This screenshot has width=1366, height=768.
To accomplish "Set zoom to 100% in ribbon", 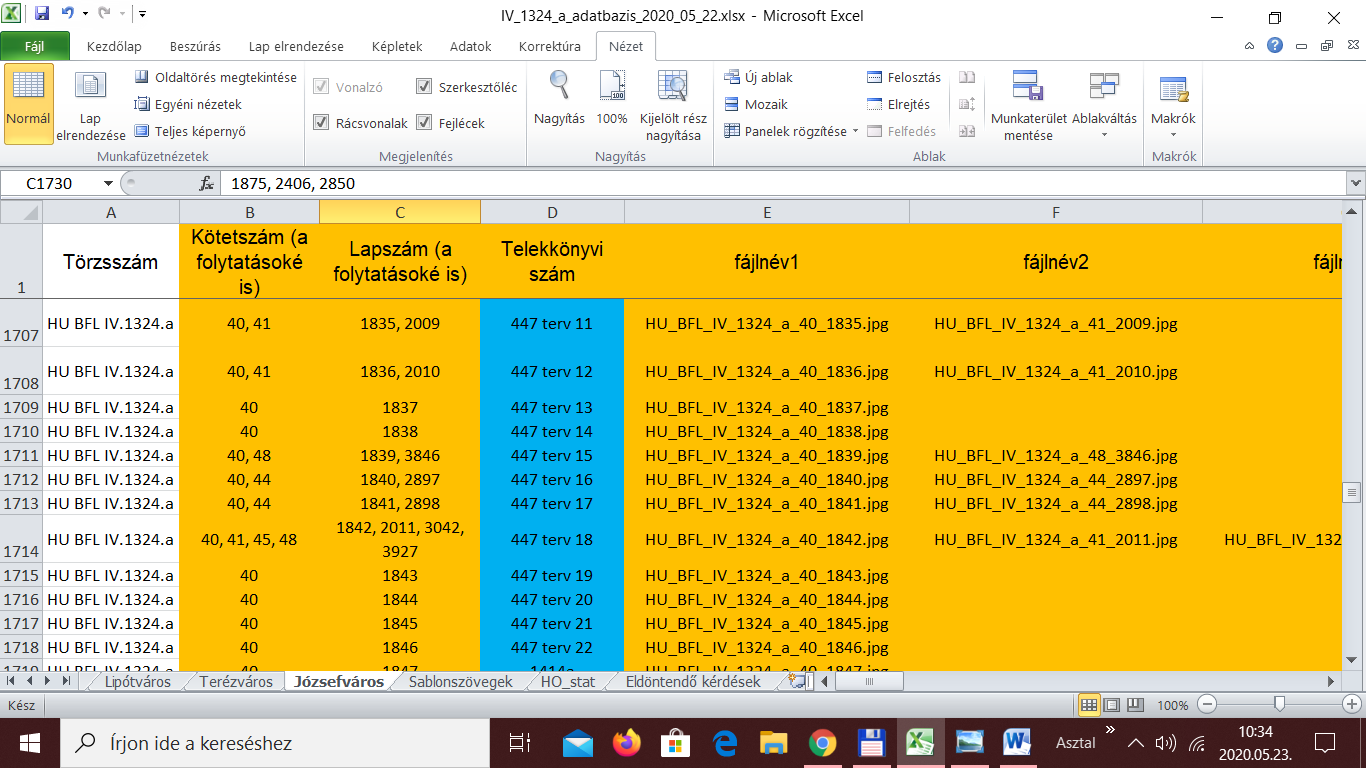I will click(612, 87).
